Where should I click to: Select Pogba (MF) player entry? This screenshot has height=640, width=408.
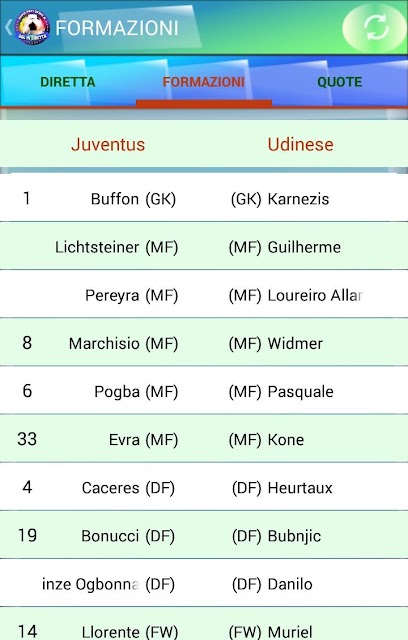(136, 391)
